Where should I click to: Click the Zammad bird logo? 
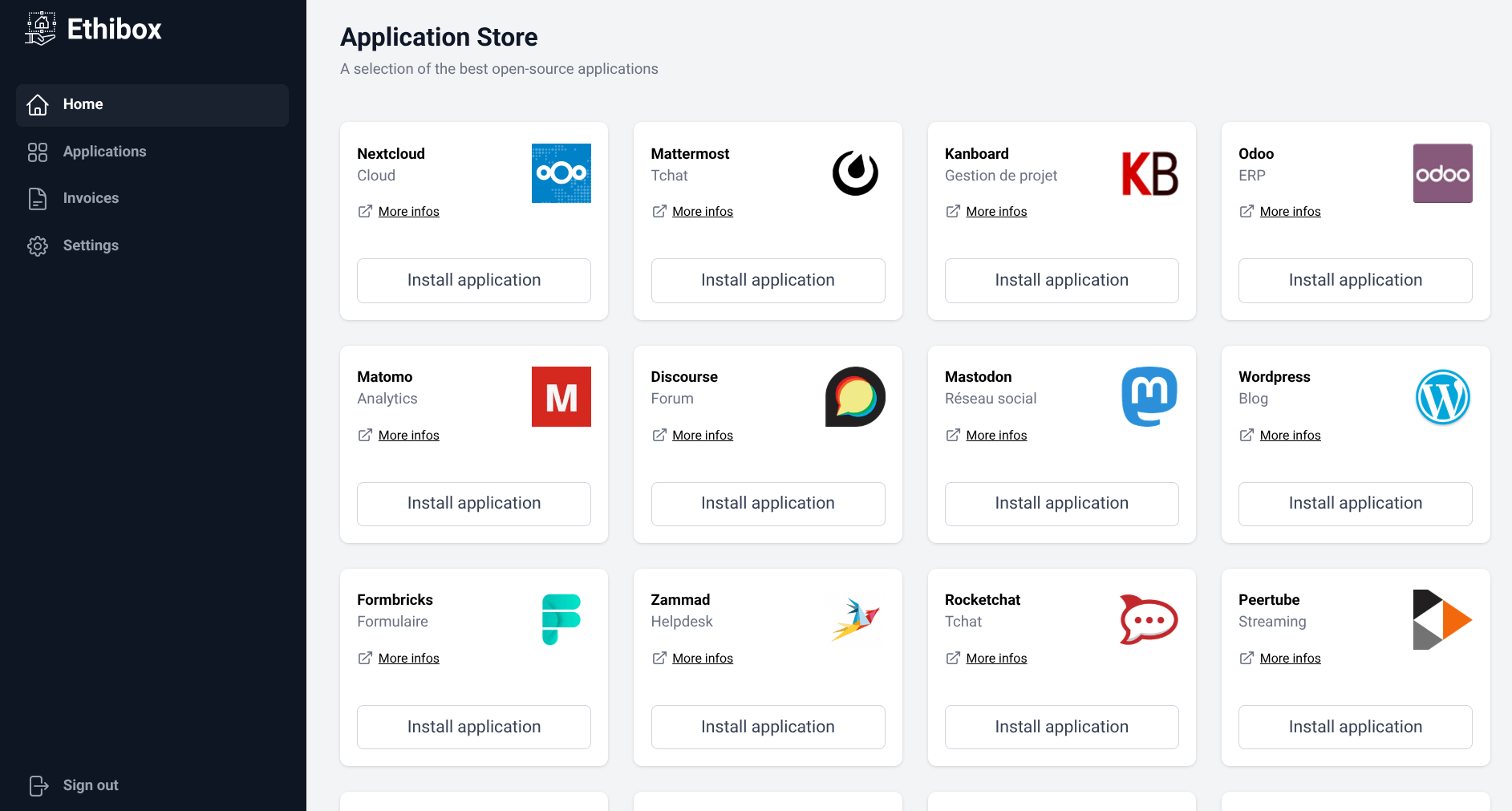pyautogui.click(x=855, y=619)
